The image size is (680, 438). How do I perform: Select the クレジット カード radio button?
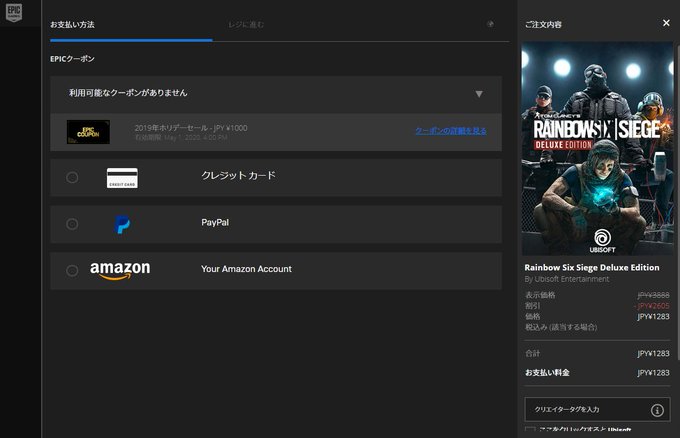tap(72, 177)
